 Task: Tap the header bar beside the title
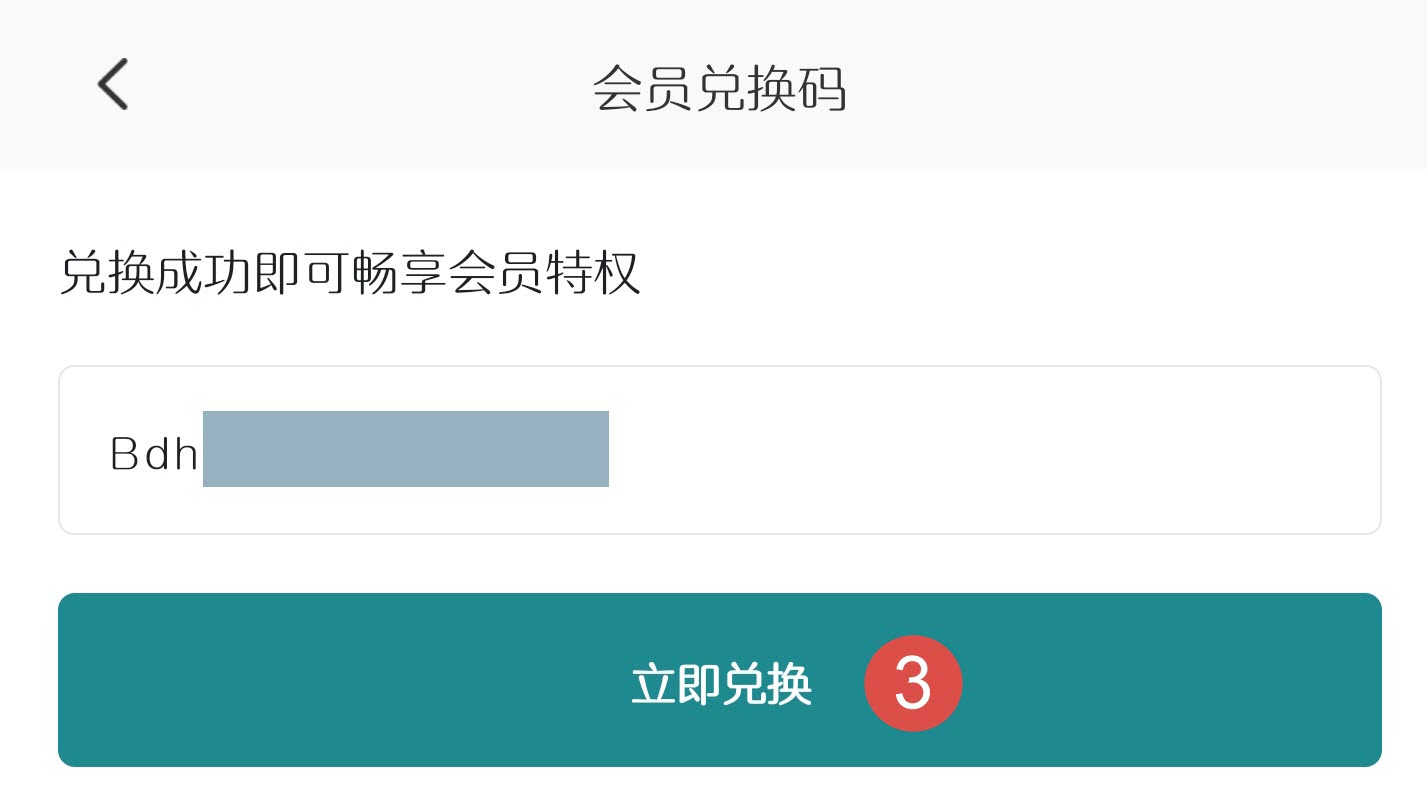(1100, 85)
